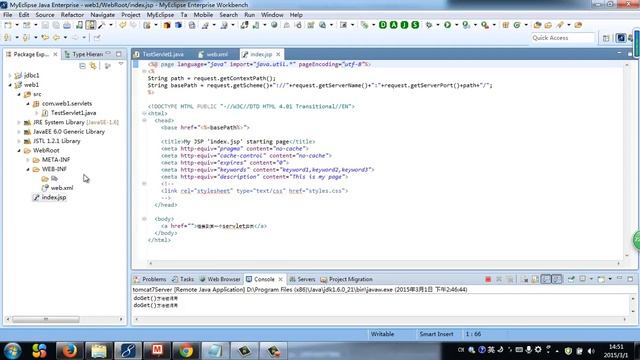Click the orange deploy package toolbar icon
Screen dimensions: 640x360
167,25
